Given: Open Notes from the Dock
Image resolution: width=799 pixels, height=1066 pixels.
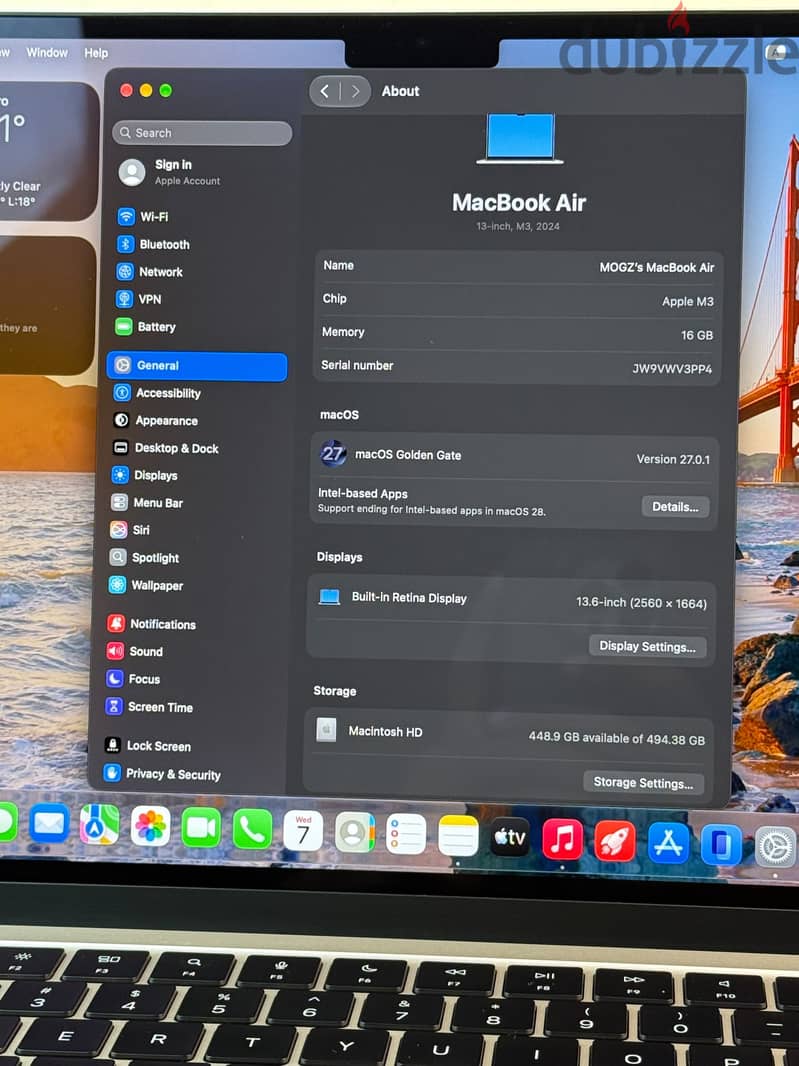Looking at the screenshot, I should (x=458, y=836).
